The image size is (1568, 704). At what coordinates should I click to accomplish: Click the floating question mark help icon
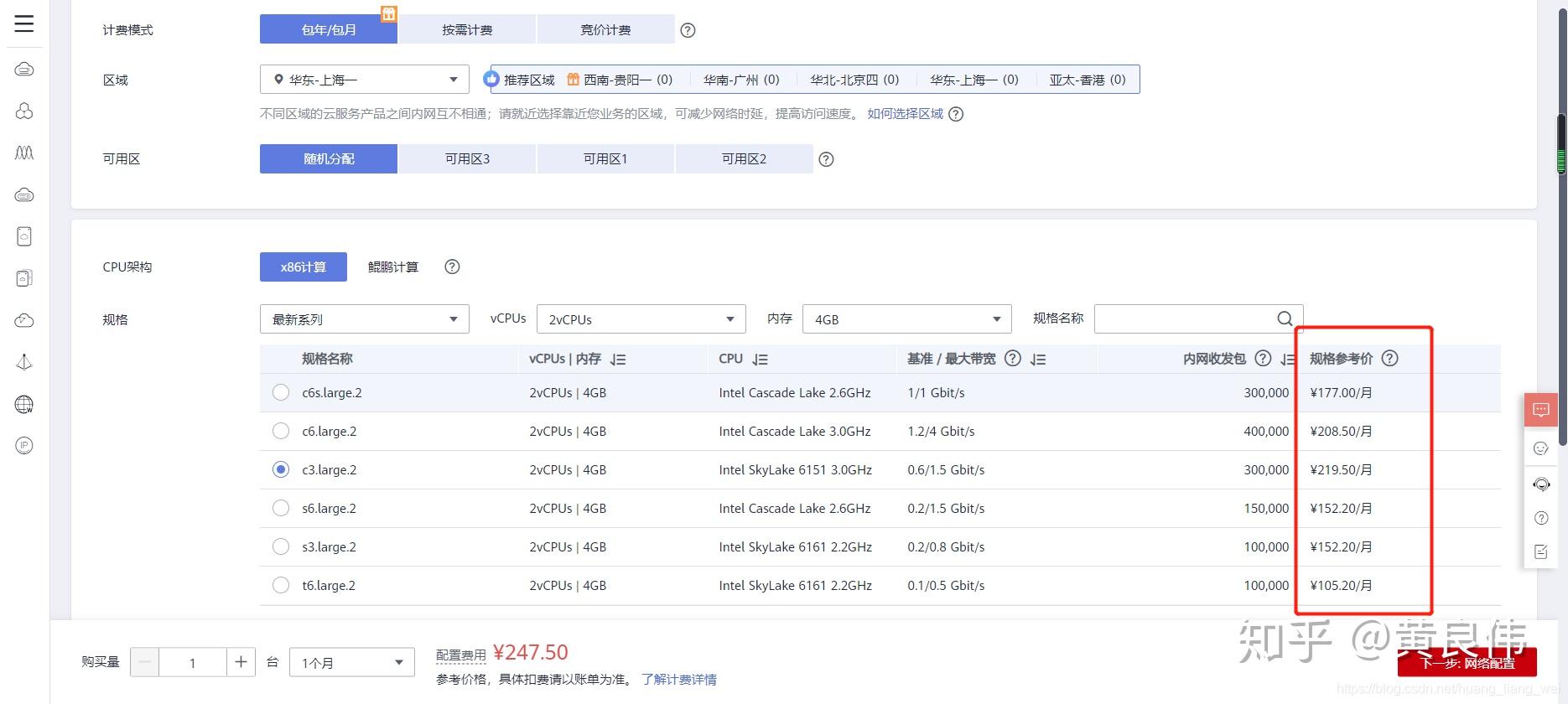click(1541, 518)
